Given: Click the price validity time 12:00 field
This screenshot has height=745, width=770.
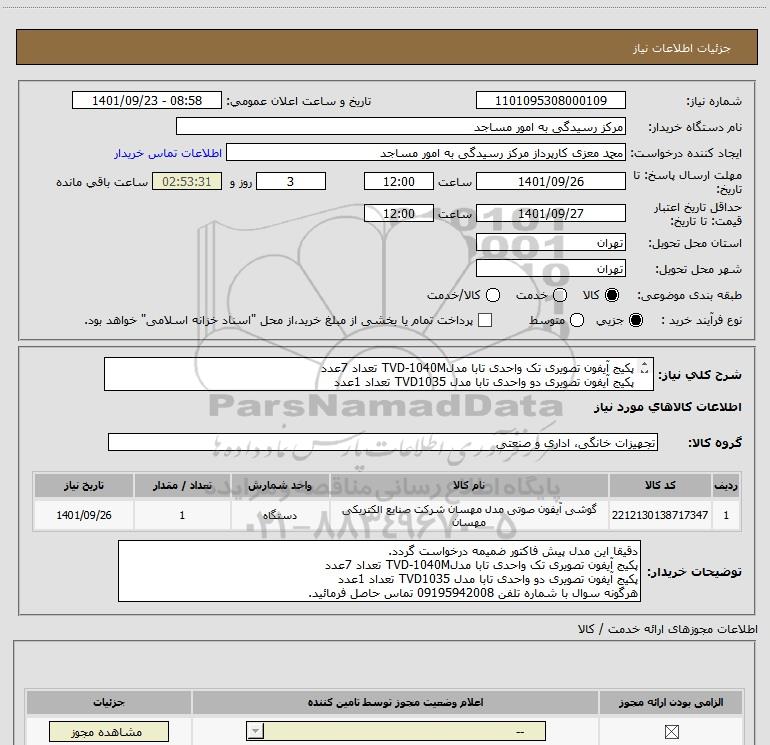Looking at the screenshot, I should (399, 214).
